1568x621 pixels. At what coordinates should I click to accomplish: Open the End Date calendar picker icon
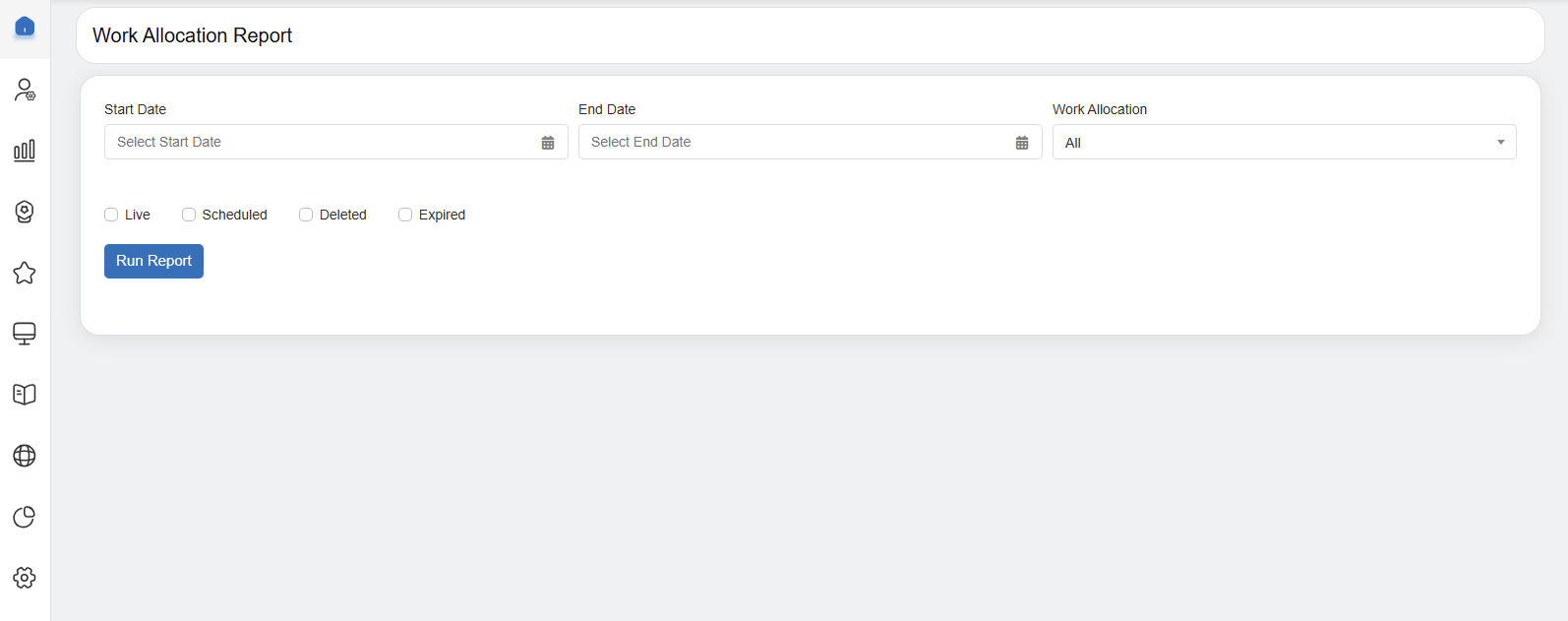pos(1022,143)
